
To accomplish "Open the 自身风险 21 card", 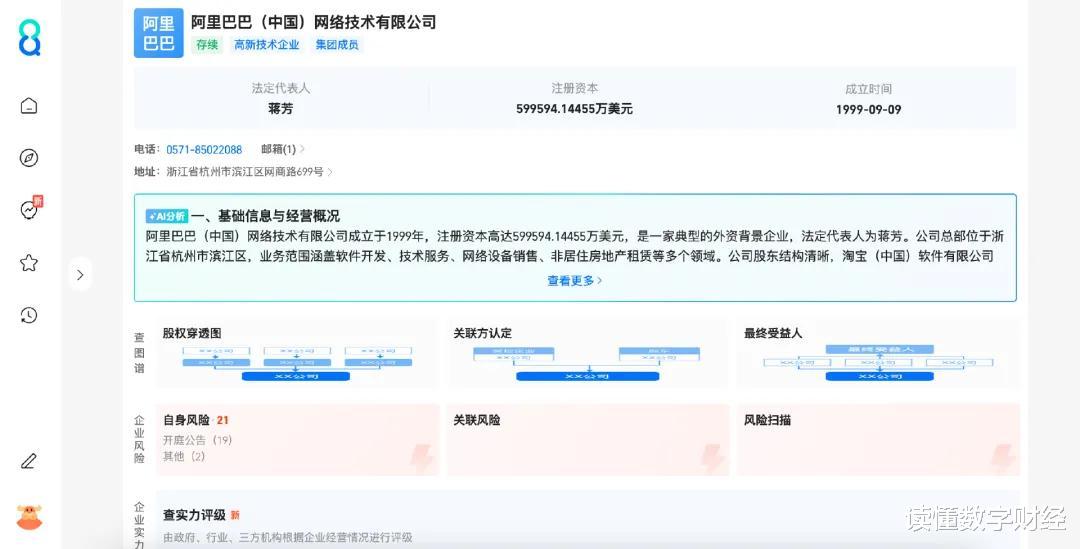I will (298, 439).
